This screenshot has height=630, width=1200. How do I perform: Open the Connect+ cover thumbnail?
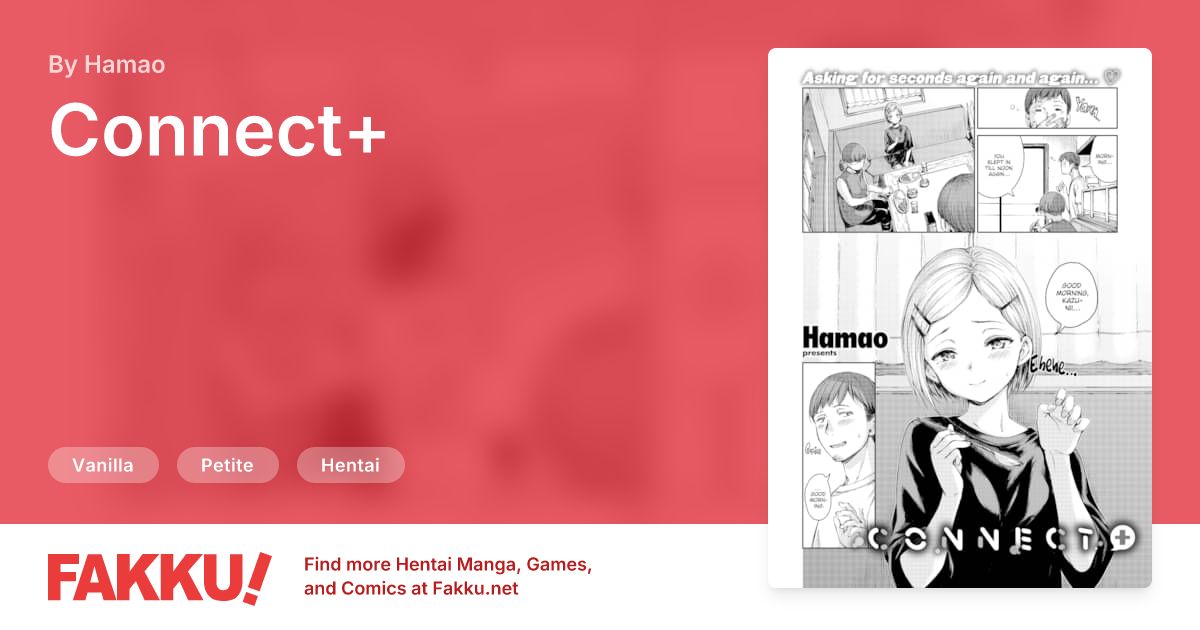point(960,318)
